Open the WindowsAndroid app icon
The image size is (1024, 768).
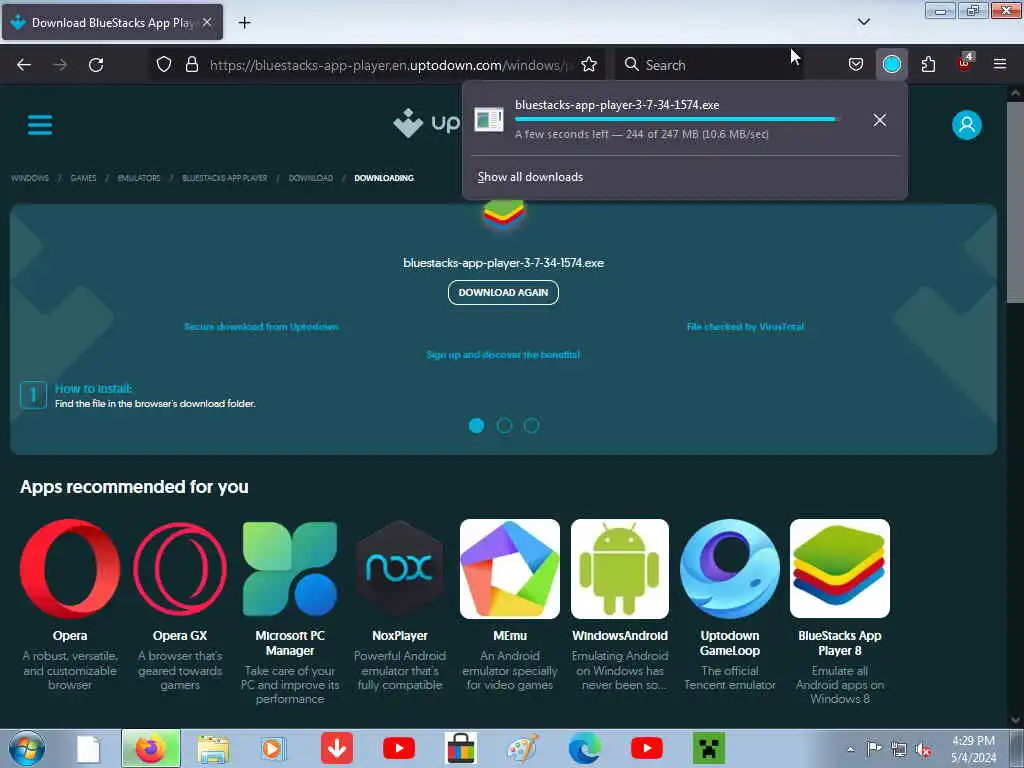coord(620,569)
